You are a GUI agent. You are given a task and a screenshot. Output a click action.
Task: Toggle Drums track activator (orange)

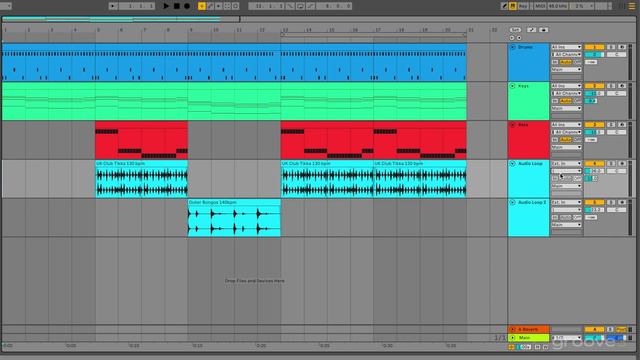point(594,47)
